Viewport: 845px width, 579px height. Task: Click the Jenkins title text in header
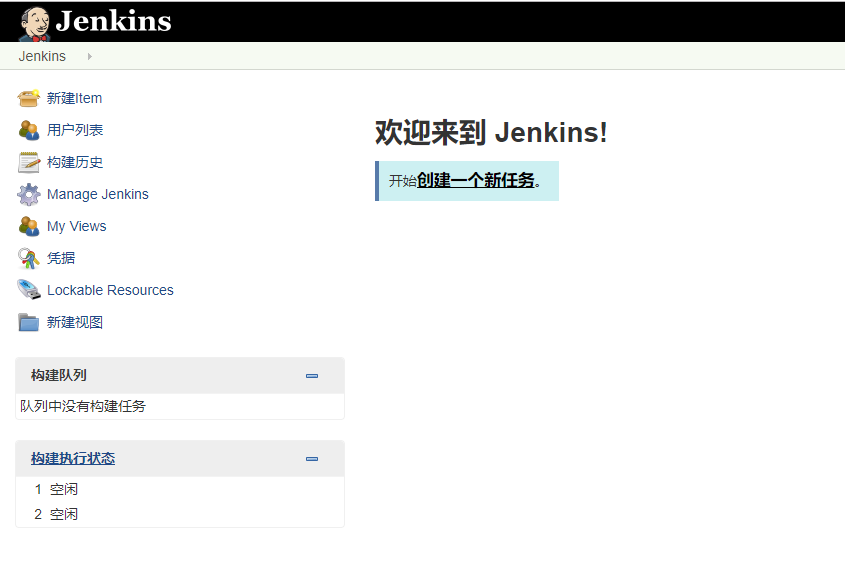tap(113, 22)
